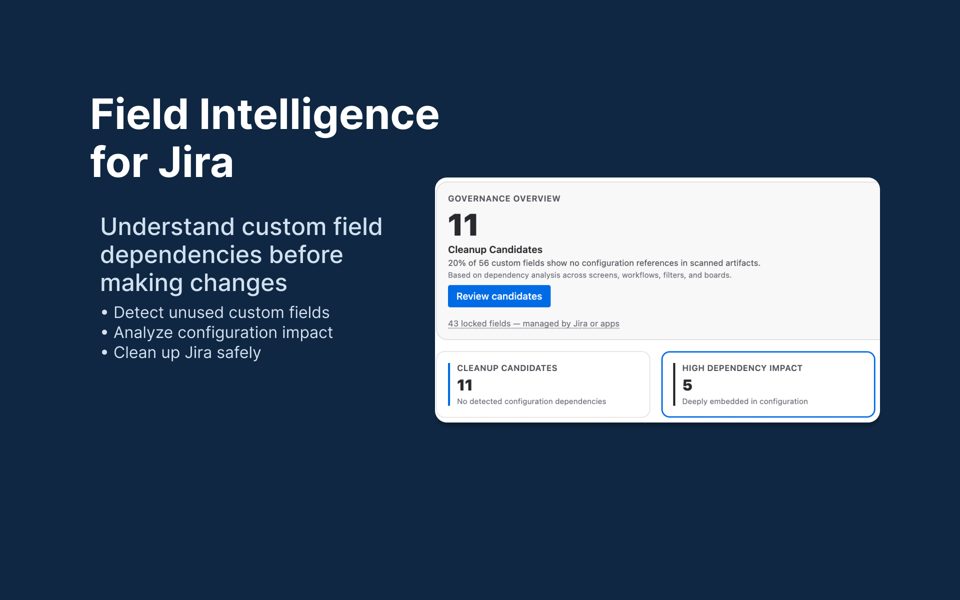Click the Analyze configuration impact bullet
Image resolution: width=960 pixels, height=600 pixels.
(223, 333)
